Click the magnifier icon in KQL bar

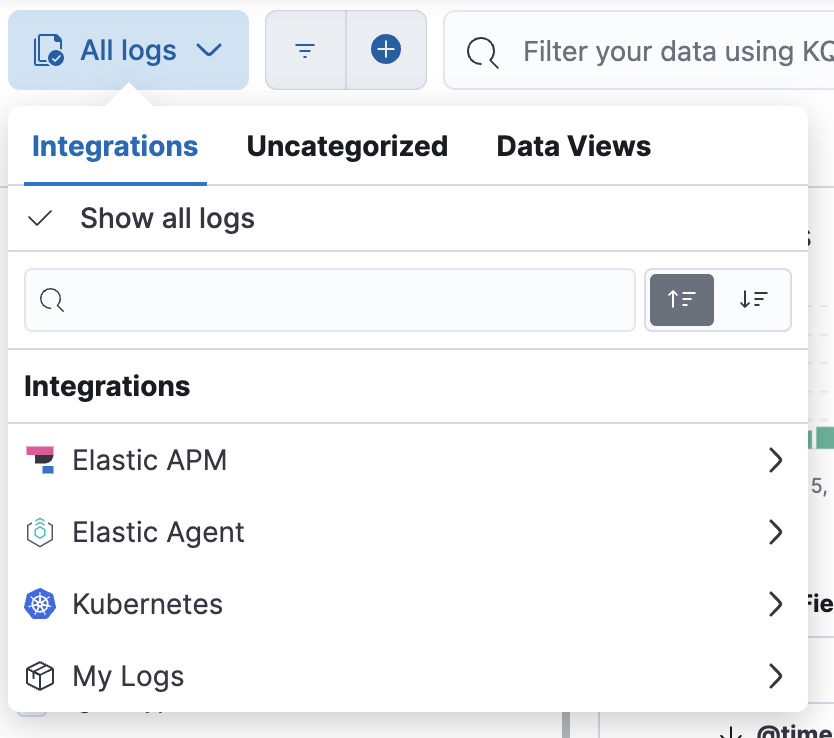pyautogui.click(x=483, y=51)
